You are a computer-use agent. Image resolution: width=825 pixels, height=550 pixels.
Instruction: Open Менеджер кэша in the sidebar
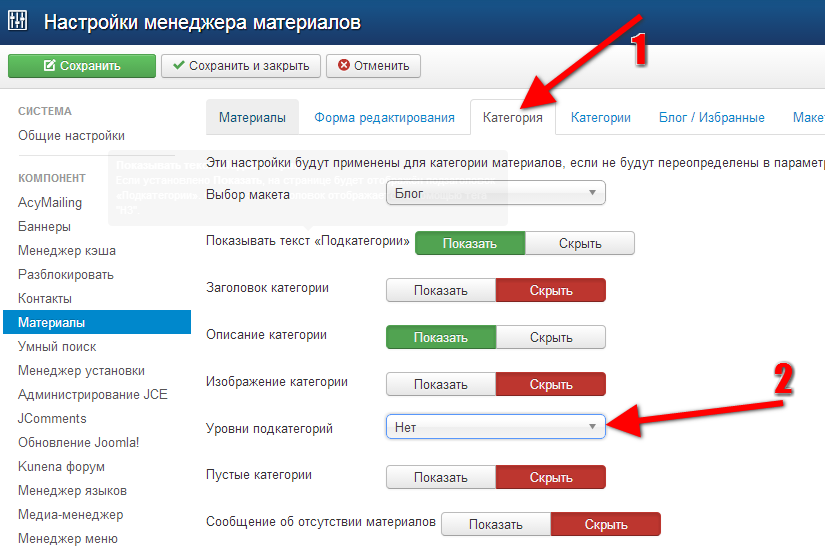click(x=66, y=250)
